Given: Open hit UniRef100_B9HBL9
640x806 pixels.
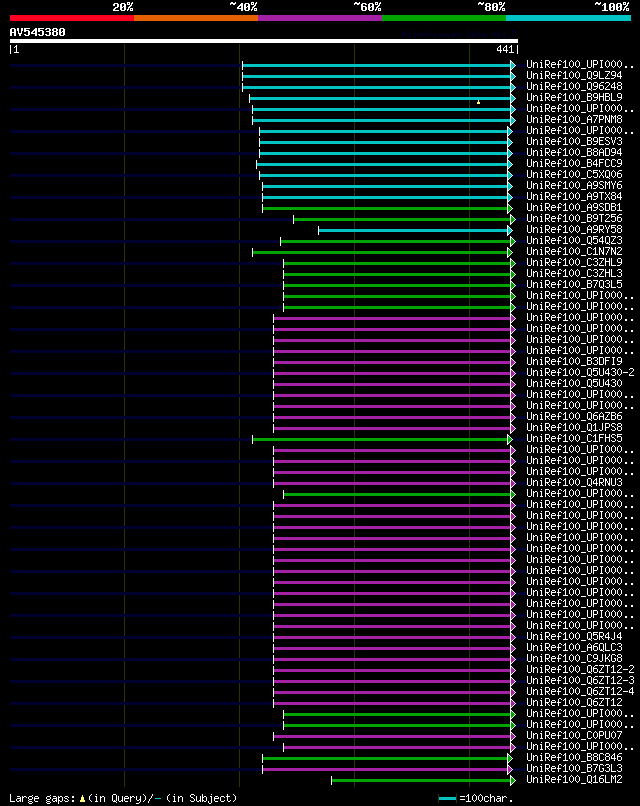Looking at the screenshot, I should click(x=574, y=97).
